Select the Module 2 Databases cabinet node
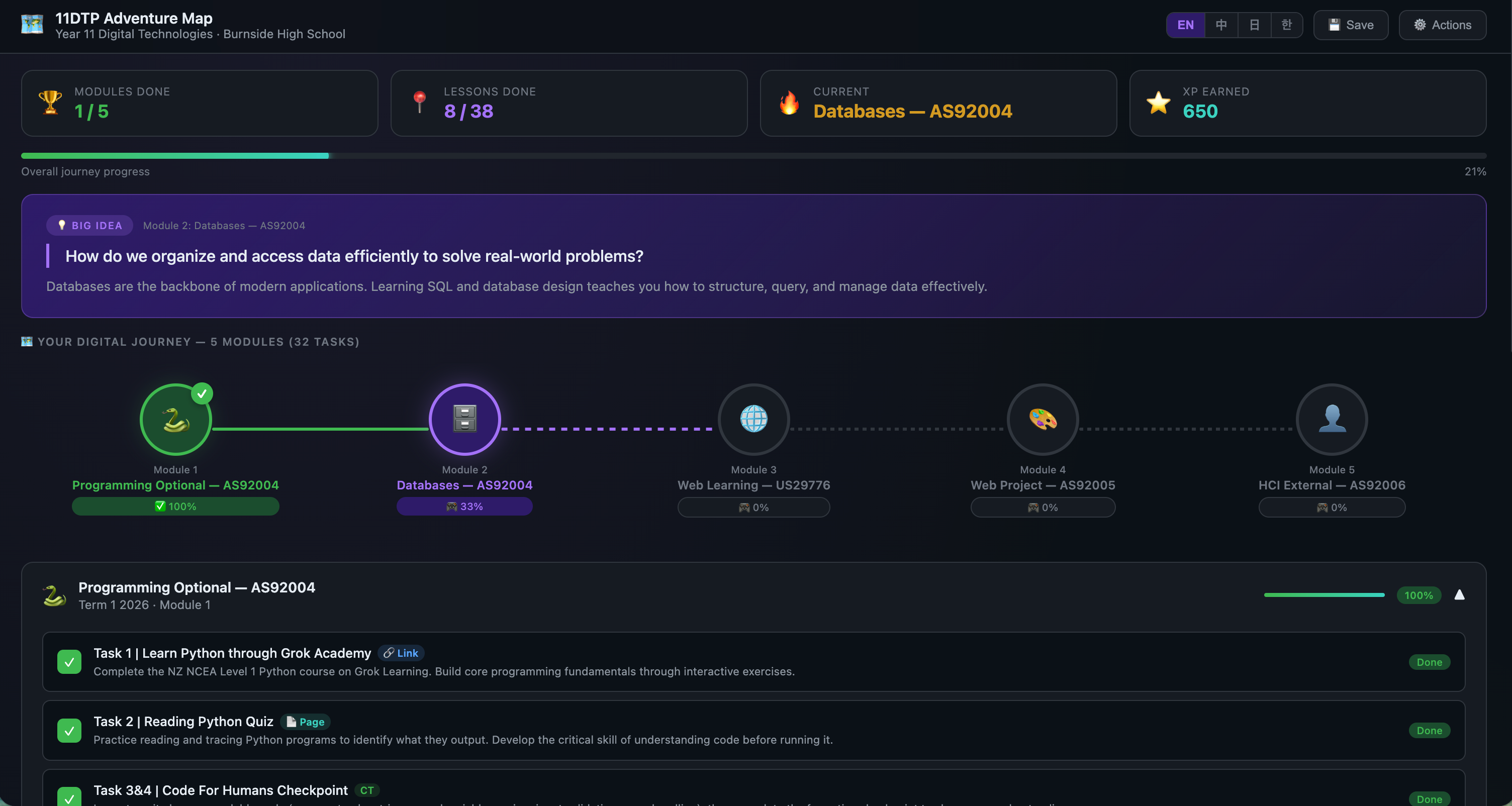This screenshot has height=806, width=1512. click(x=464, y=420)
